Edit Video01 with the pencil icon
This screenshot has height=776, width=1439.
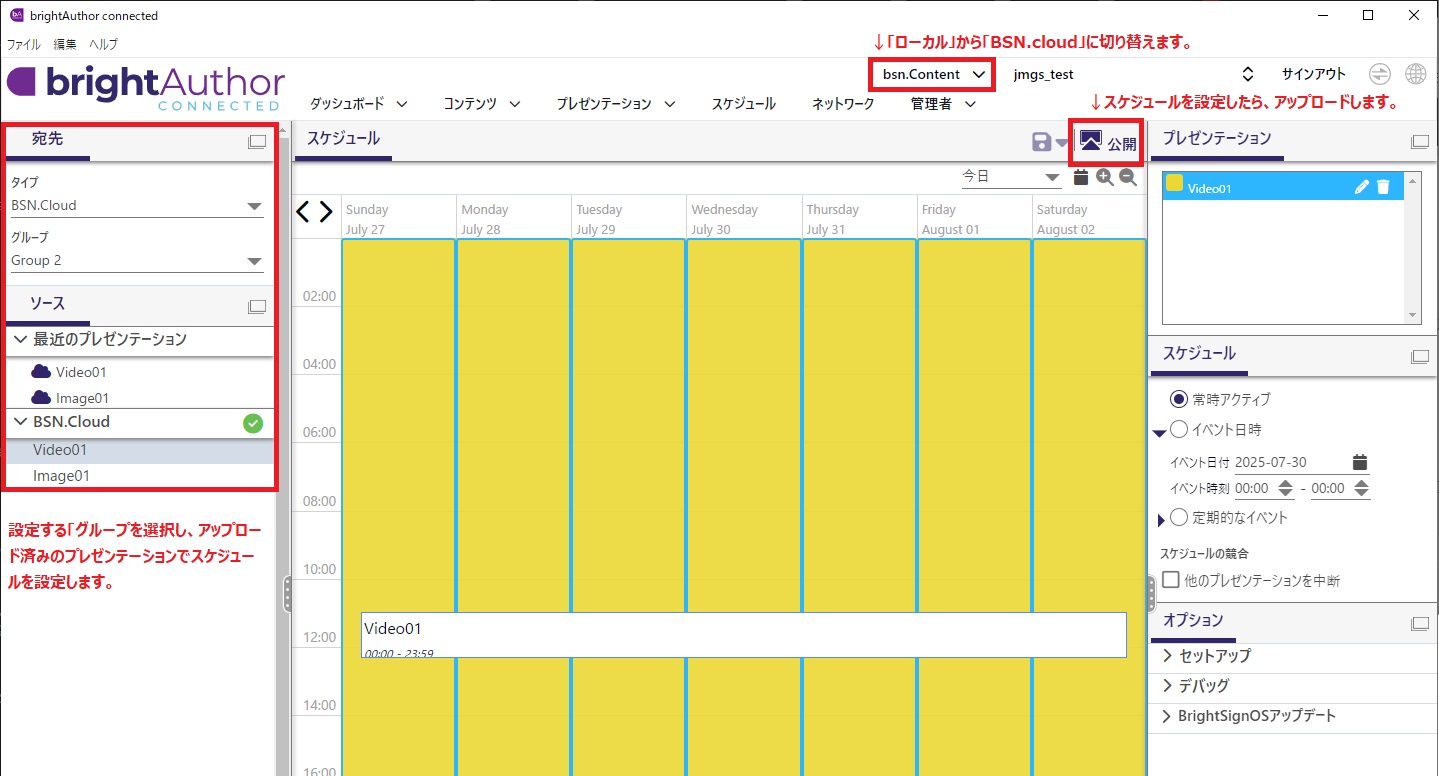(x=1361, y=187)
